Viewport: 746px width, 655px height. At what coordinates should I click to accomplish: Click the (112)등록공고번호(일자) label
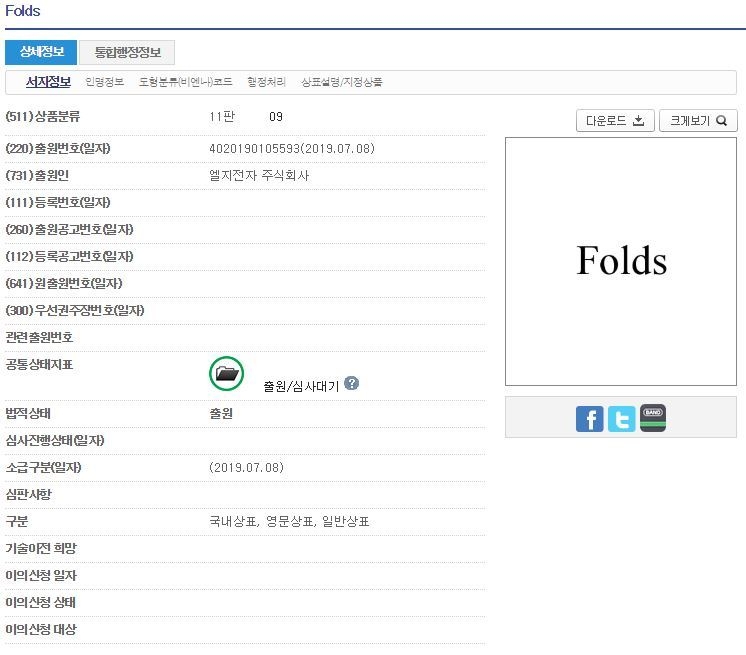tap(69, 256)
